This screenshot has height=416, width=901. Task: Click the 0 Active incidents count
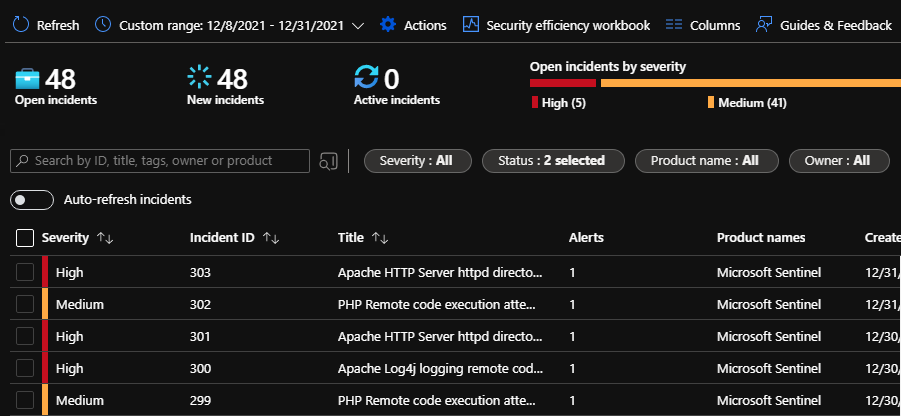pyautogui.click(x=391, y=79)
